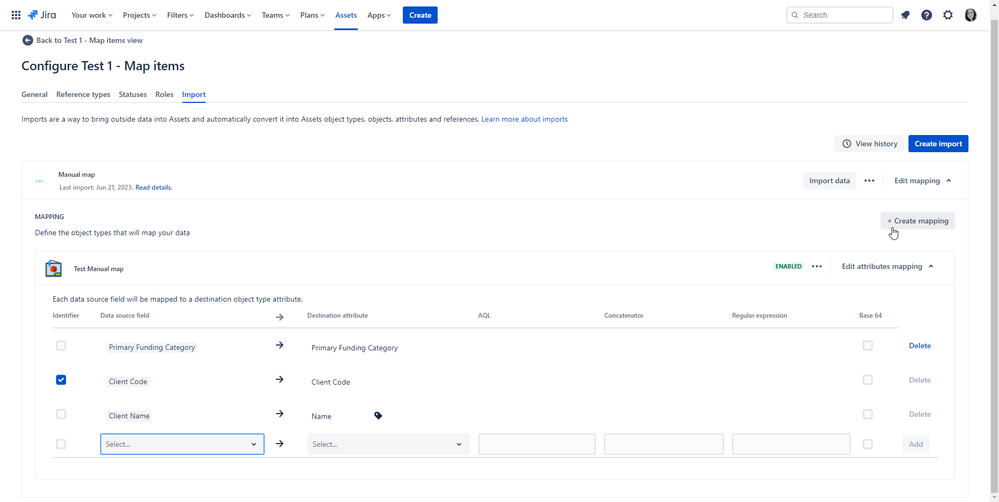999x502 pixels.
Task: Open the settings gear icon
Action: (x=948, y=15)
